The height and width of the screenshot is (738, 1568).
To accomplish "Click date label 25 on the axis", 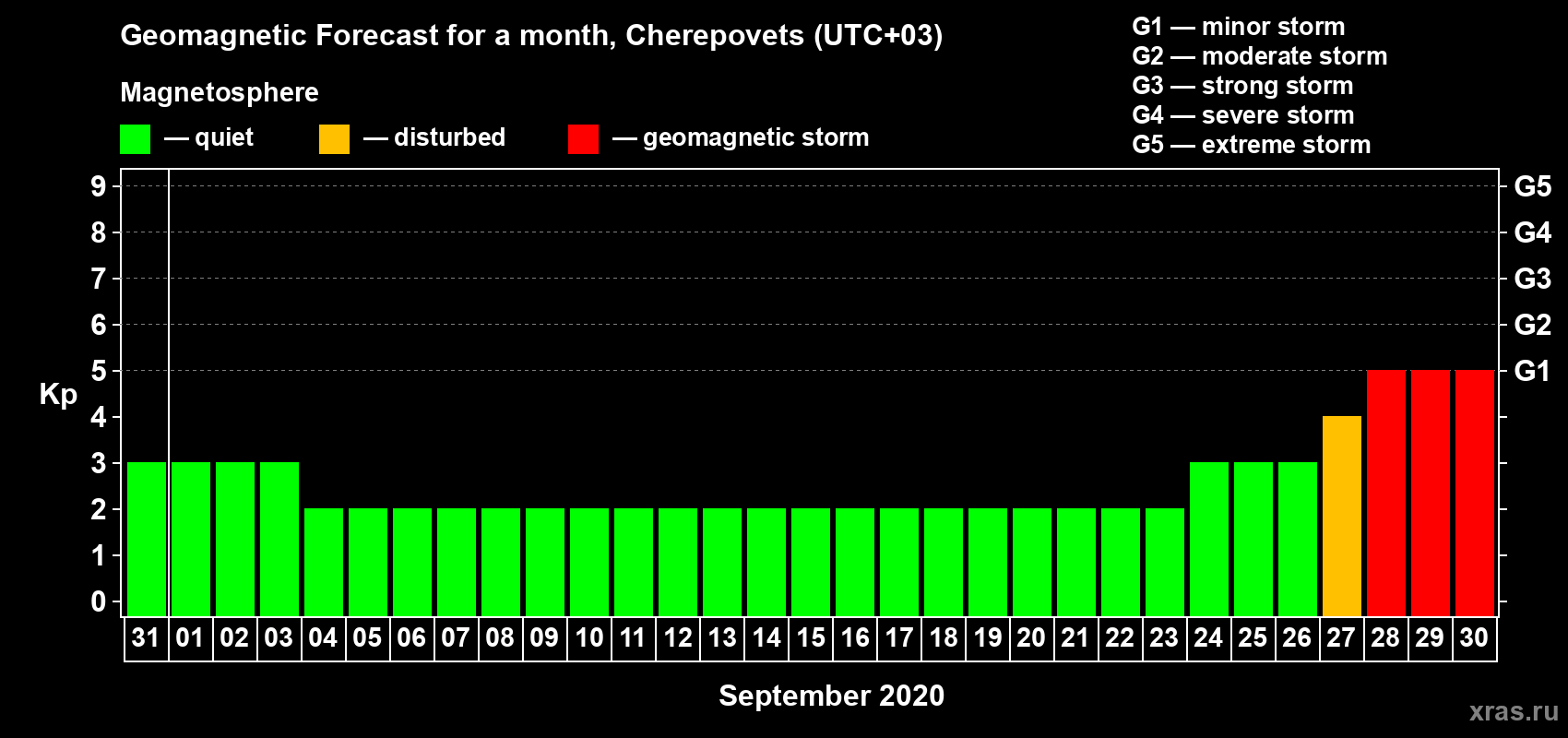I will pos(1253,637).
